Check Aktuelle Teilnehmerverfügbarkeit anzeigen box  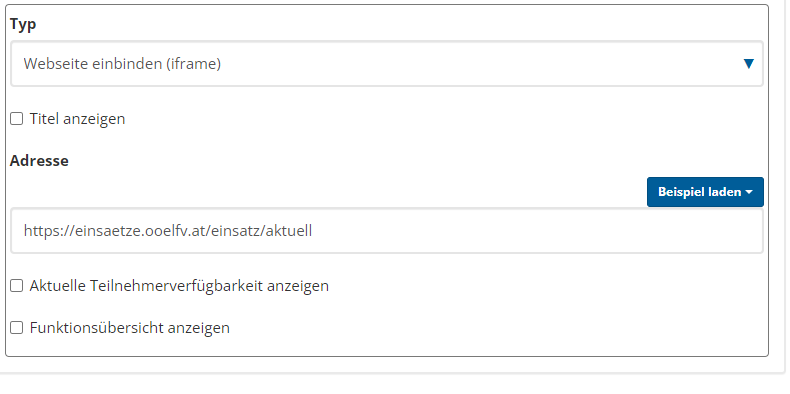17,286
